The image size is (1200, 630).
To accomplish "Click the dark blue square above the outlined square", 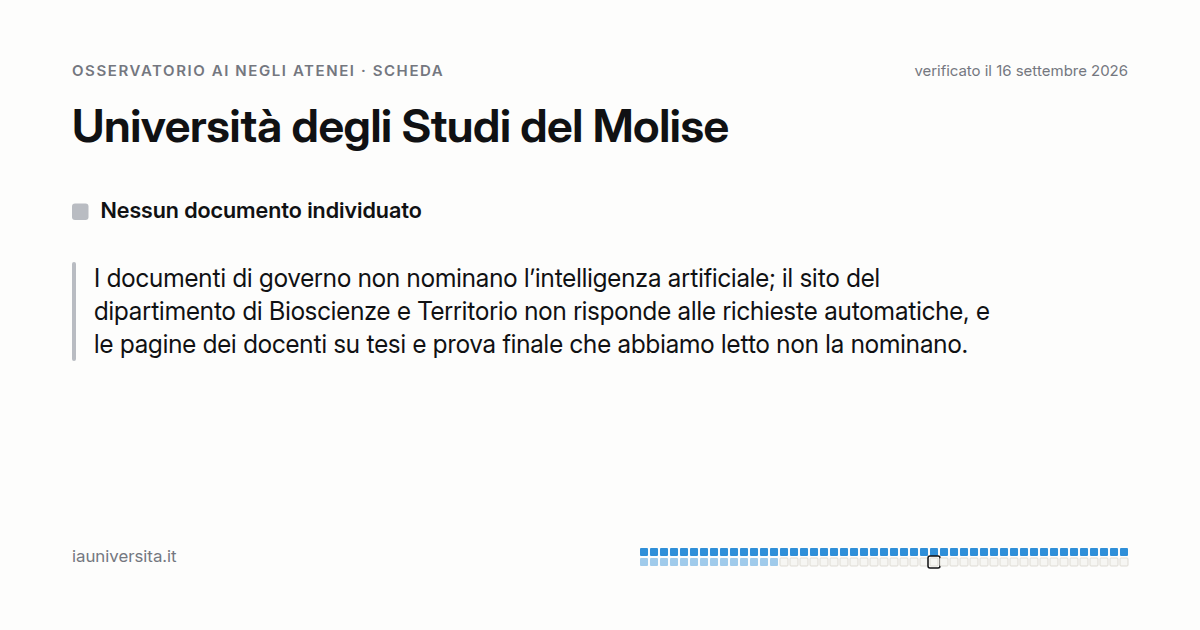I will (934, 552).
